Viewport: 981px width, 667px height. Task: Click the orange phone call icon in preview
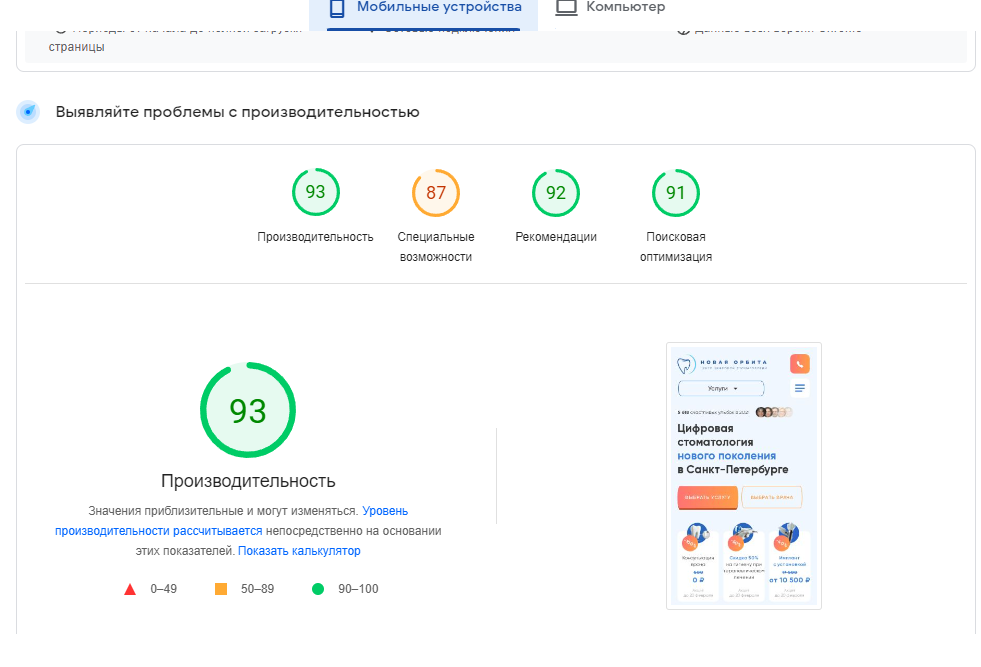pos(799,364)
